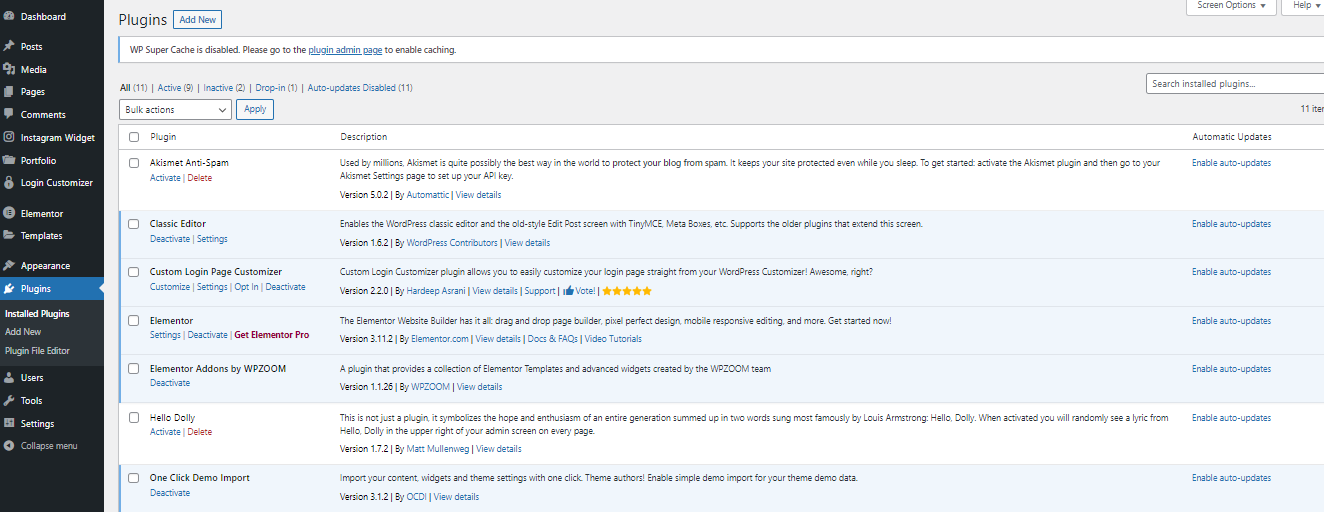Screen dimensions: 1324x512
Task: Click the Media library icon
Action: (x=9, y=69)
